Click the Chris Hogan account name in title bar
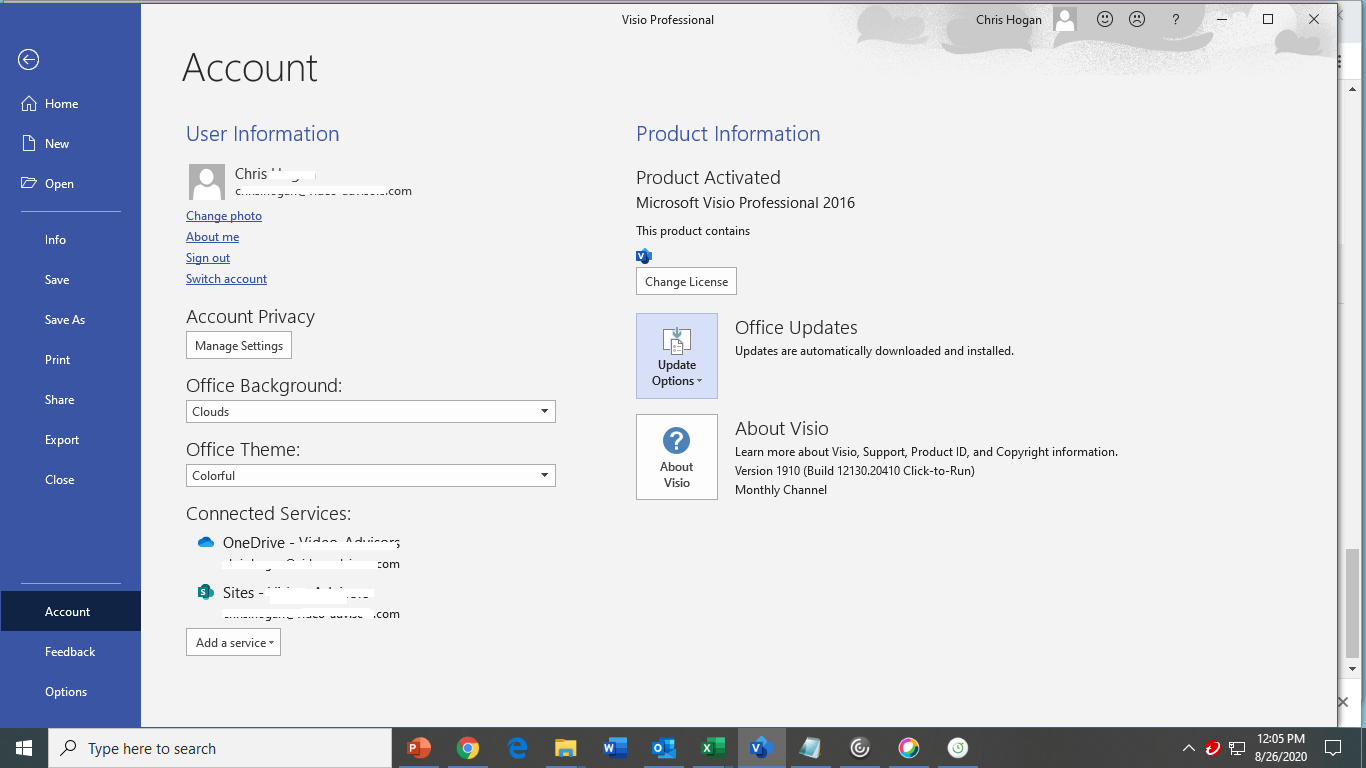 [1009, 20]
